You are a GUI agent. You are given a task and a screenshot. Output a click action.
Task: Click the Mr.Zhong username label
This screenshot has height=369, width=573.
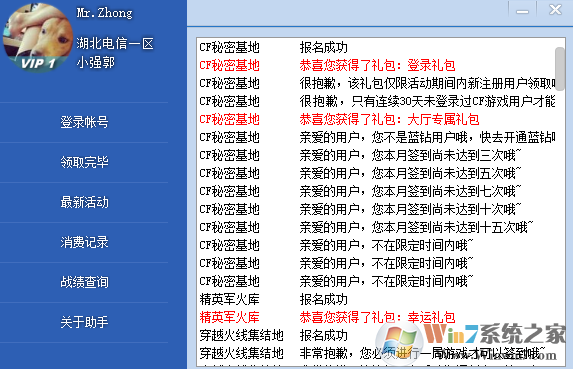[105, 13]
